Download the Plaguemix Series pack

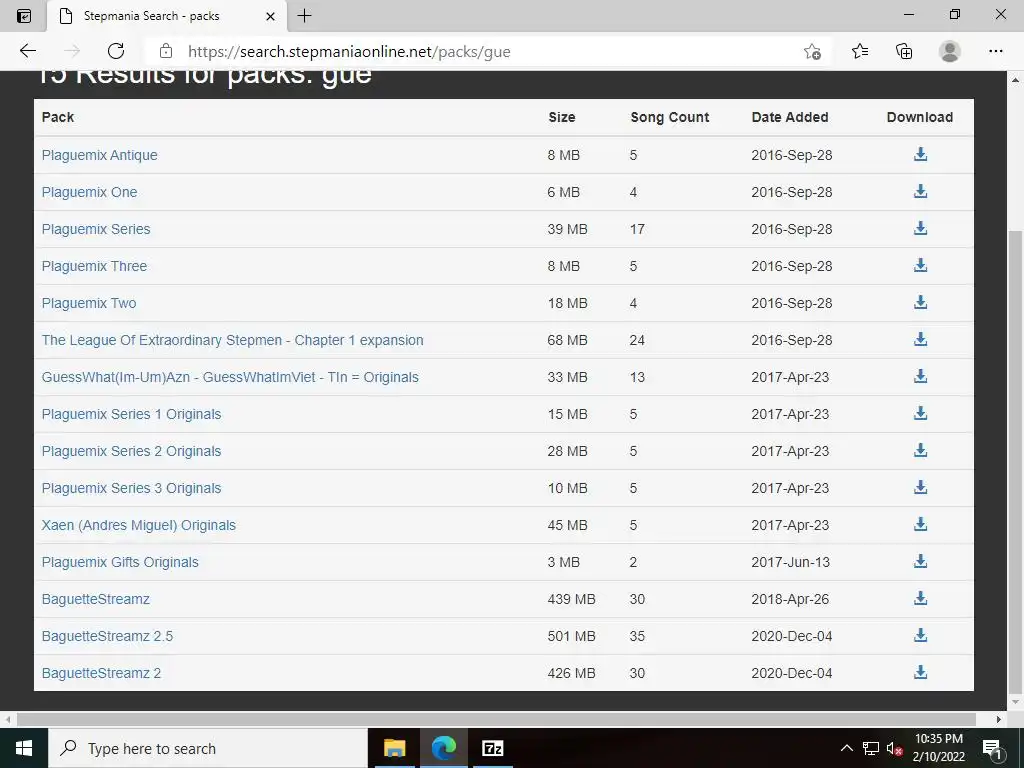920,229
